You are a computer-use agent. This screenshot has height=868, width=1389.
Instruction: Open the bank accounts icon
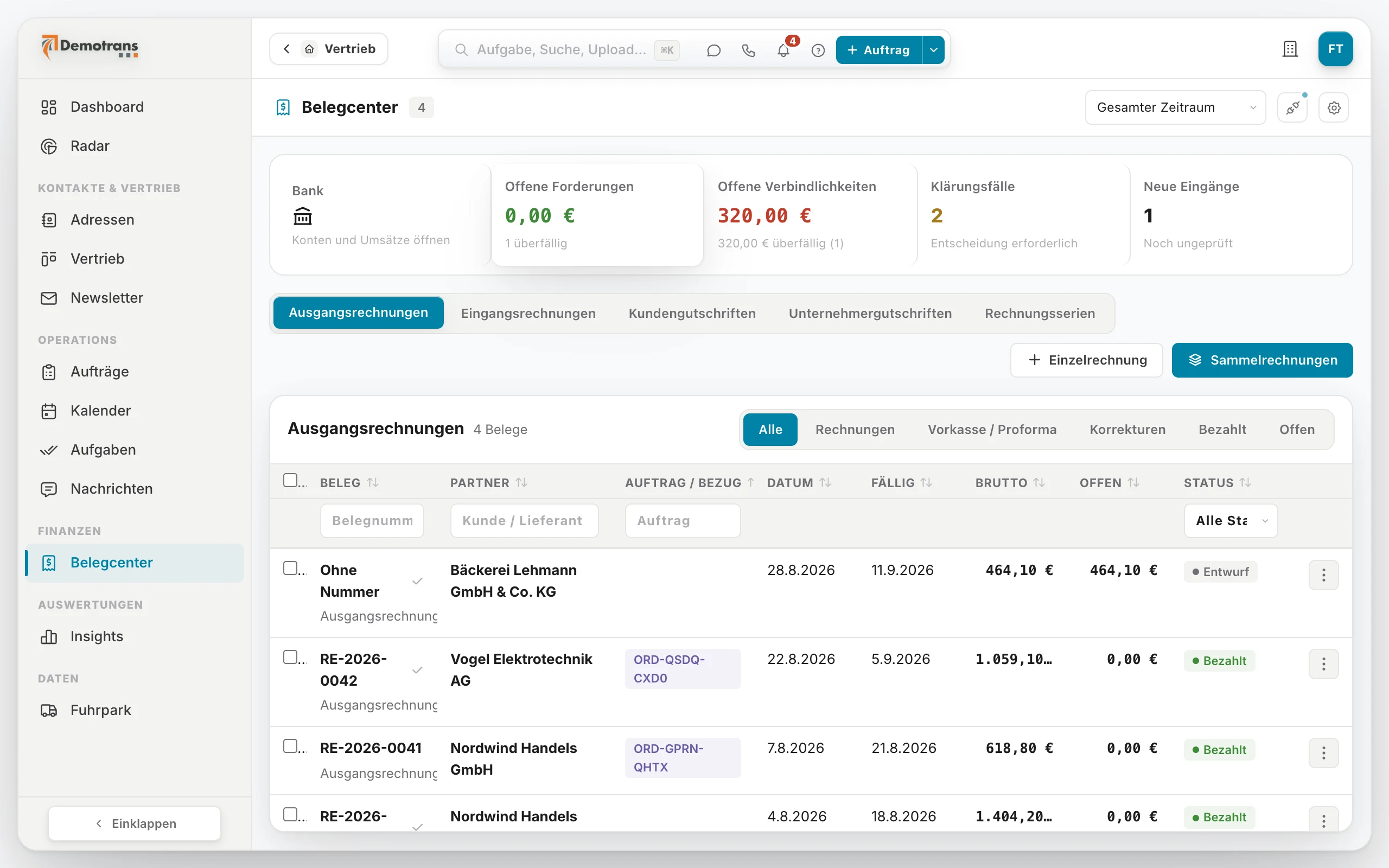pyautogui.click(x=302, y=216)
